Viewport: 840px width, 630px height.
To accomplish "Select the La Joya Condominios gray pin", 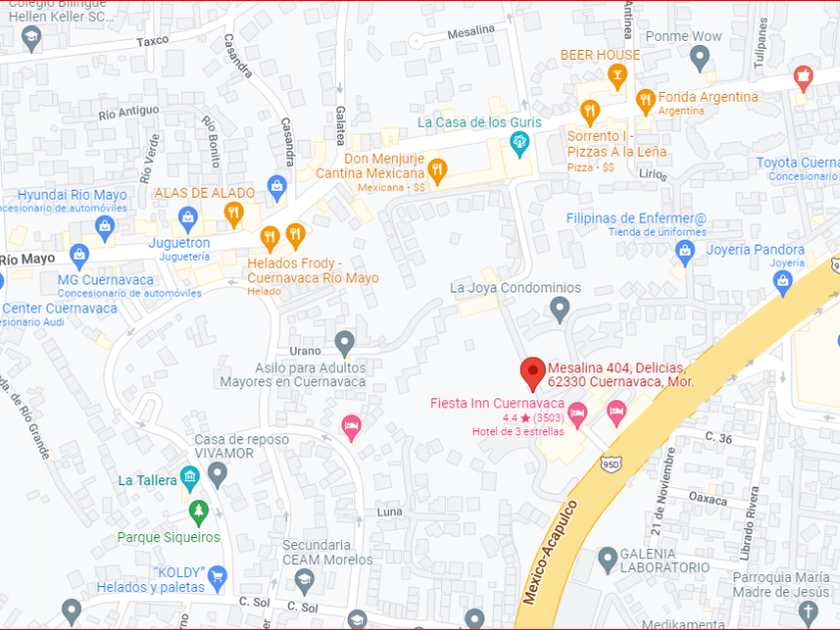I will (x=560, y=311).
